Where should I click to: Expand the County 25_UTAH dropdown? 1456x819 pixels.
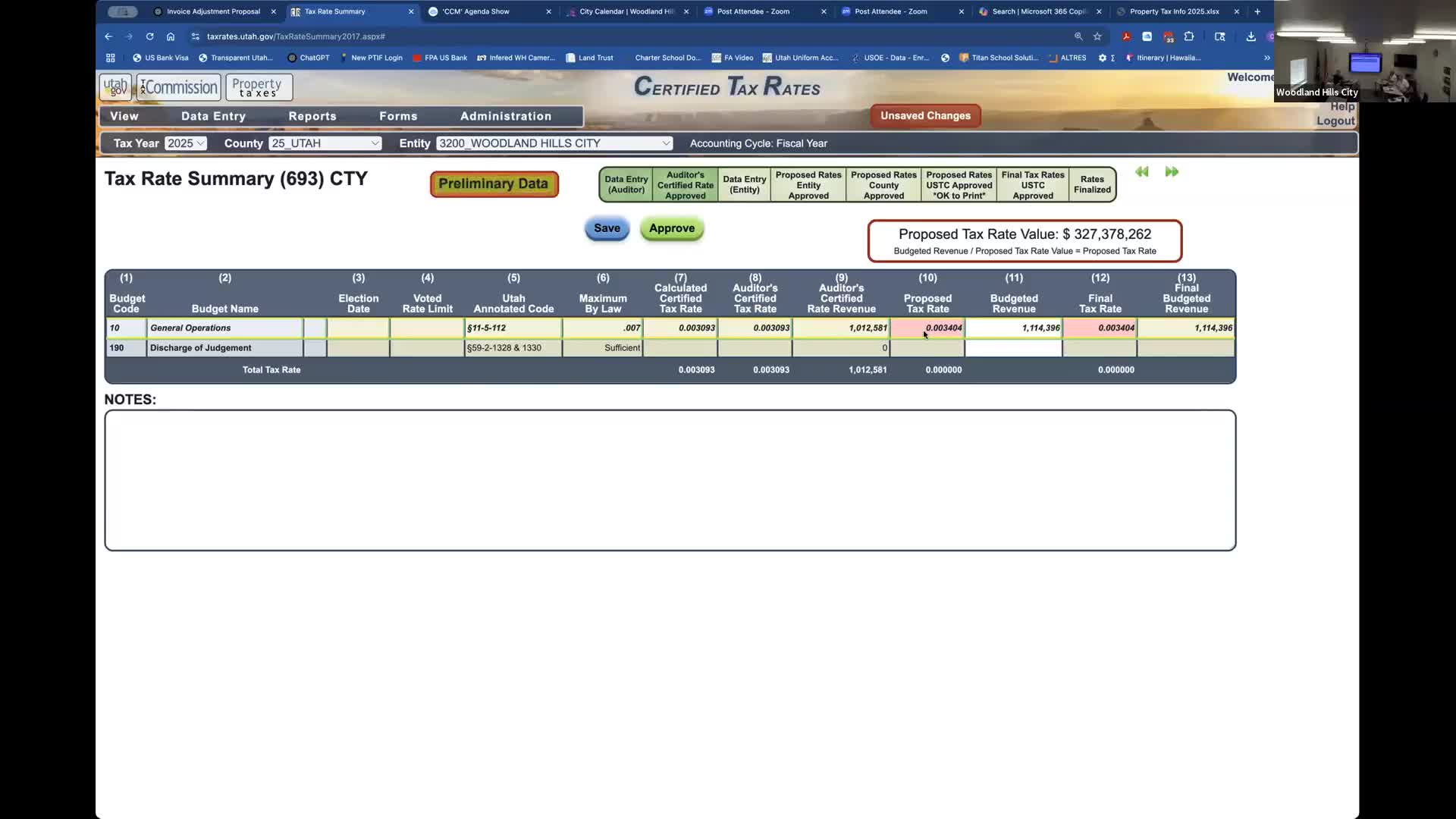coord(325,143)
